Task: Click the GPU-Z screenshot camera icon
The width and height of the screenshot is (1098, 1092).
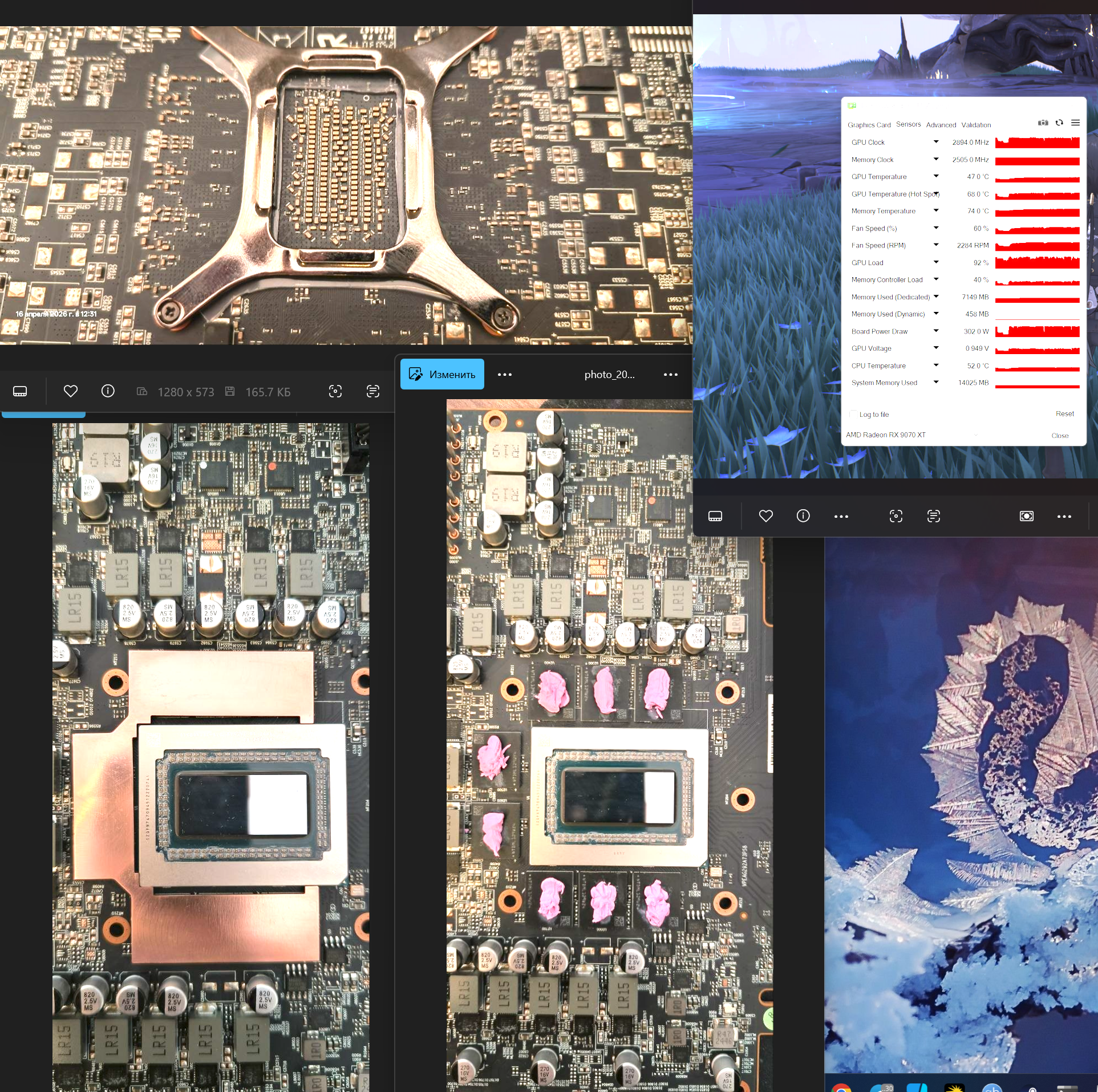Action: tap(1043, 123)
